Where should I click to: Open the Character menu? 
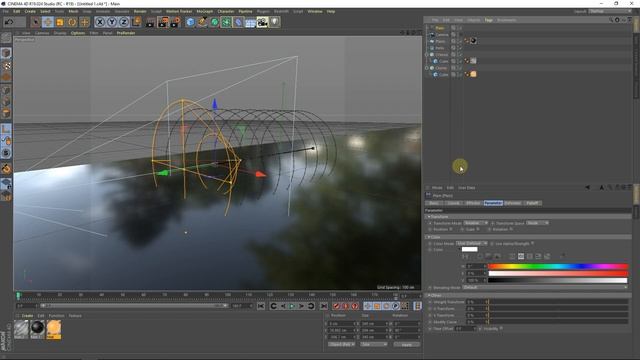226,11
